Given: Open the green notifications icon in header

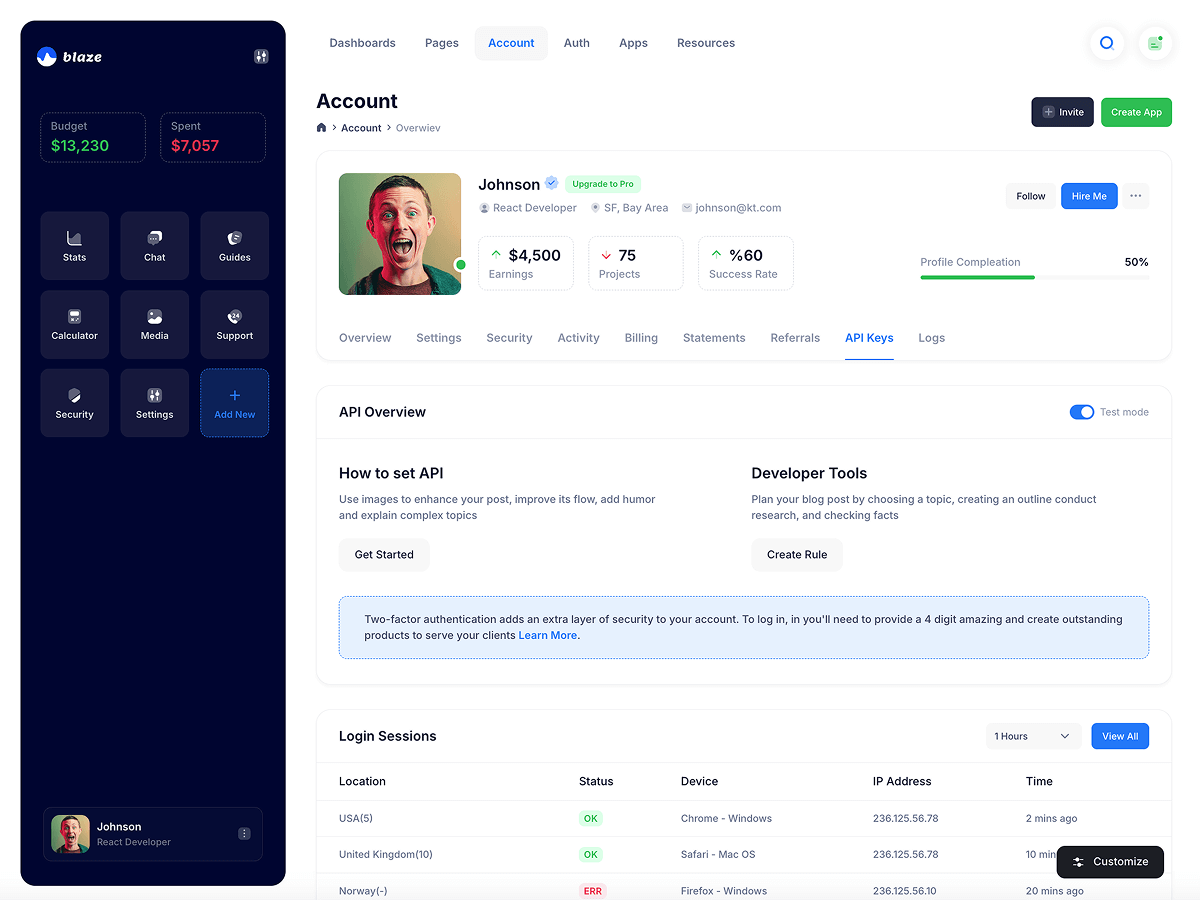Looking at the screenshot, I should [1155, 43].
